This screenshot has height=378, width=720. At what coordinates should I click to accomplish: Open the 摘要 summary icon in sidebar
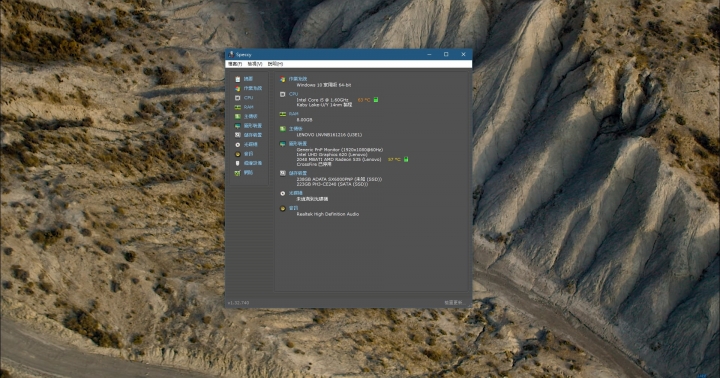click(x=237, y=79)
